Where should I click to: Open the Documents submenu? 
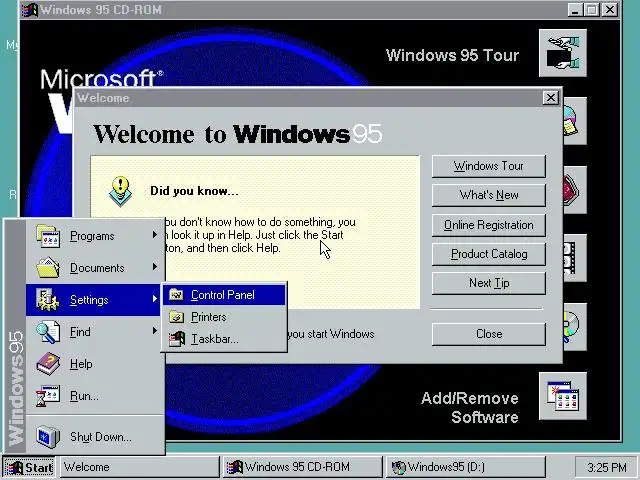[95, 268]
